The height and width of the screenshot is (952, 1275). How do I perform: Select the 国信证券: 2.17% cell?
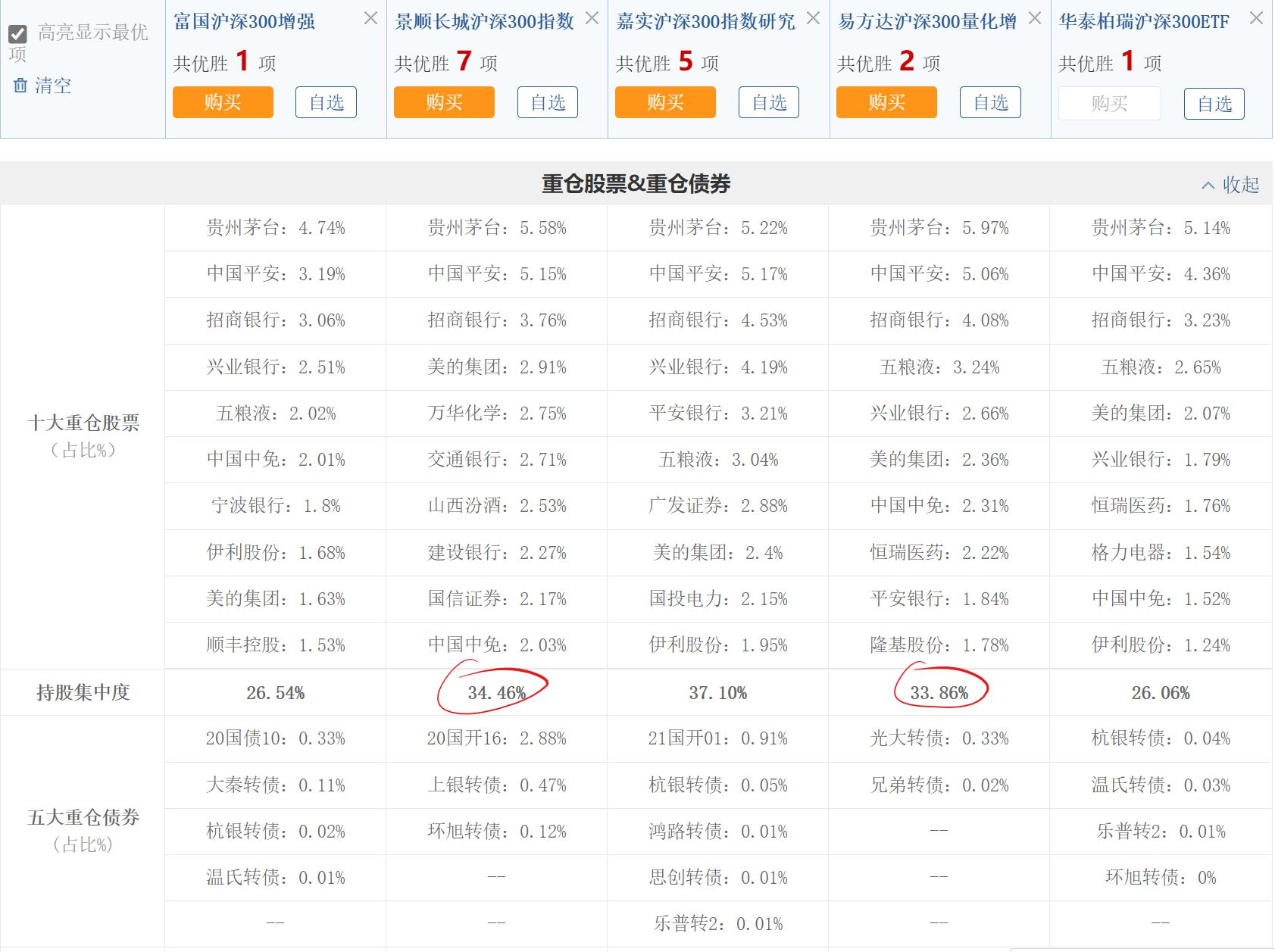(497, 599)
